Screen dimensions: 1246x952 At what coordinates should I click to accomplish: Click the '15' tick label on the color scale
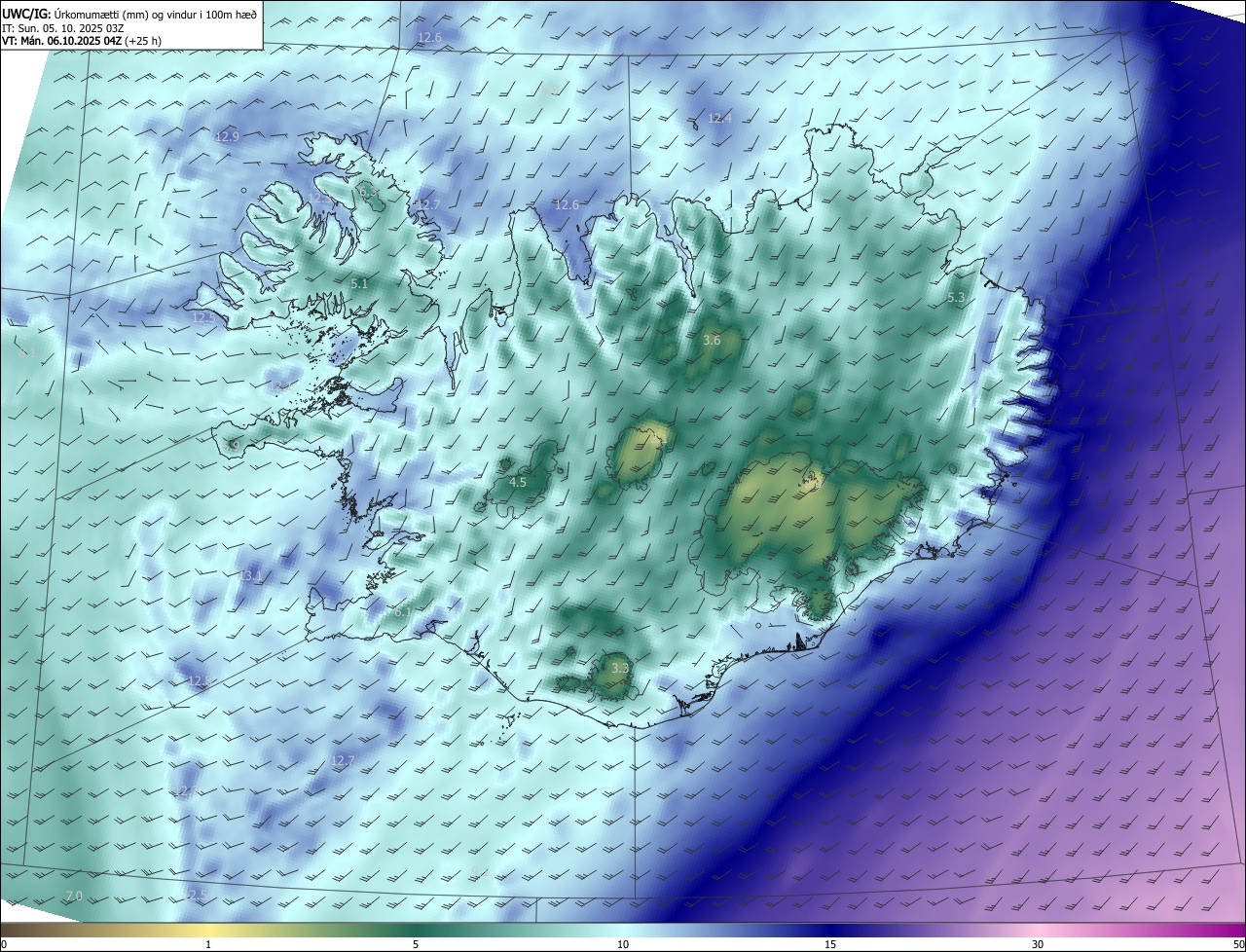pyautogui.click(x=830, y=944)
